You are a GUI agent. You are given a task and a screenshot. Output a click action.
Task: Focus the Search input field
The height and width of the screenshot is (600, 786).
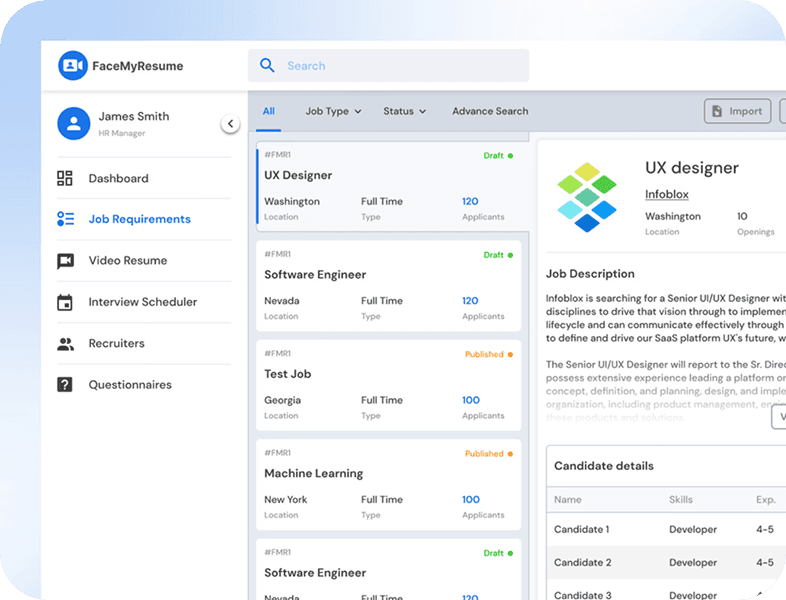click(x=388, y=66)
